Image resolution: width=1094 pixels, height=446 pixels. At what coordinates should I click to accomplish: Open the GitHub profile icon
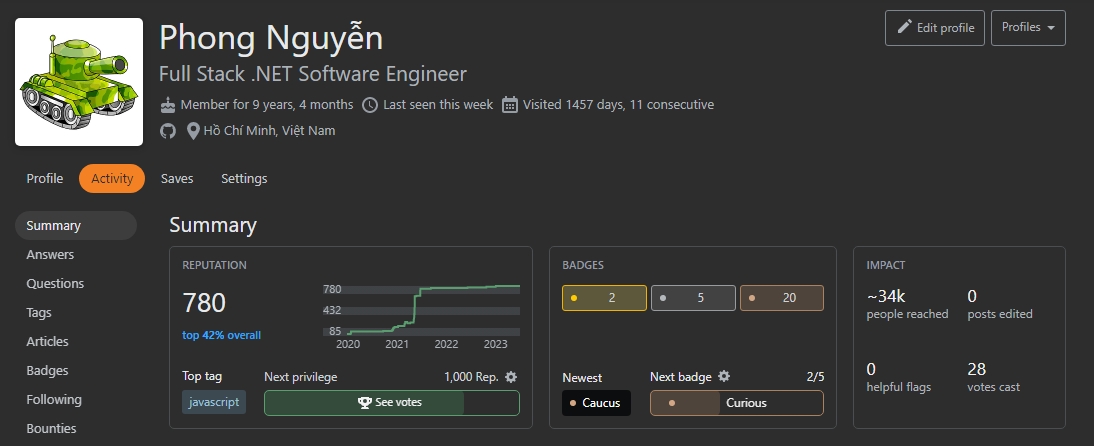click(x=167, y=131)
